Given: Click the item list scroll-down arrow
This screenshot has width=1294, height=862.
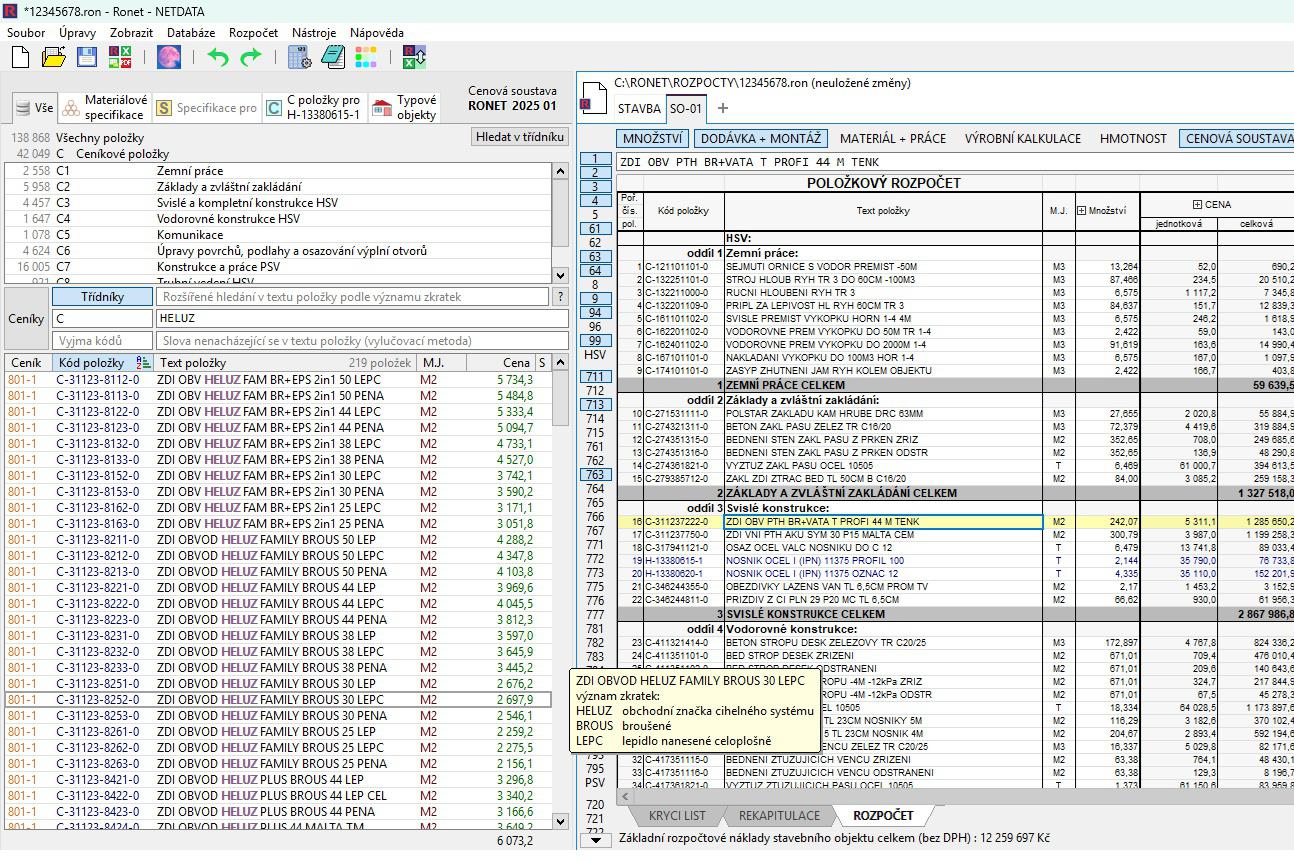Looking at the screenshot, I should coord(561,821).
